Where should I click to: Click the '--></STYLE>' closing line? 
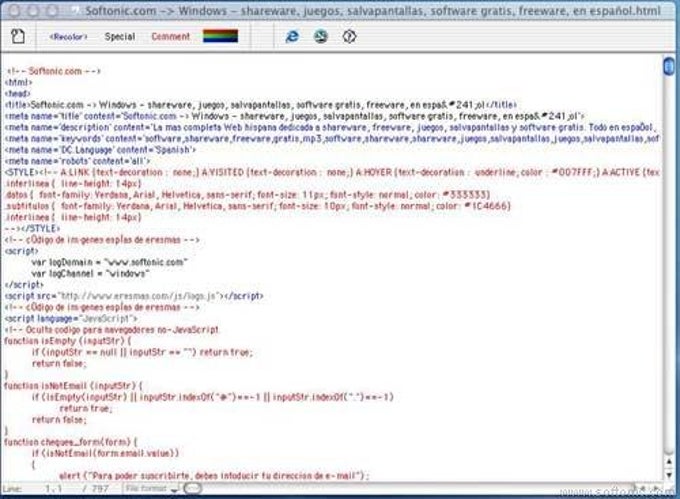(33, 228)
